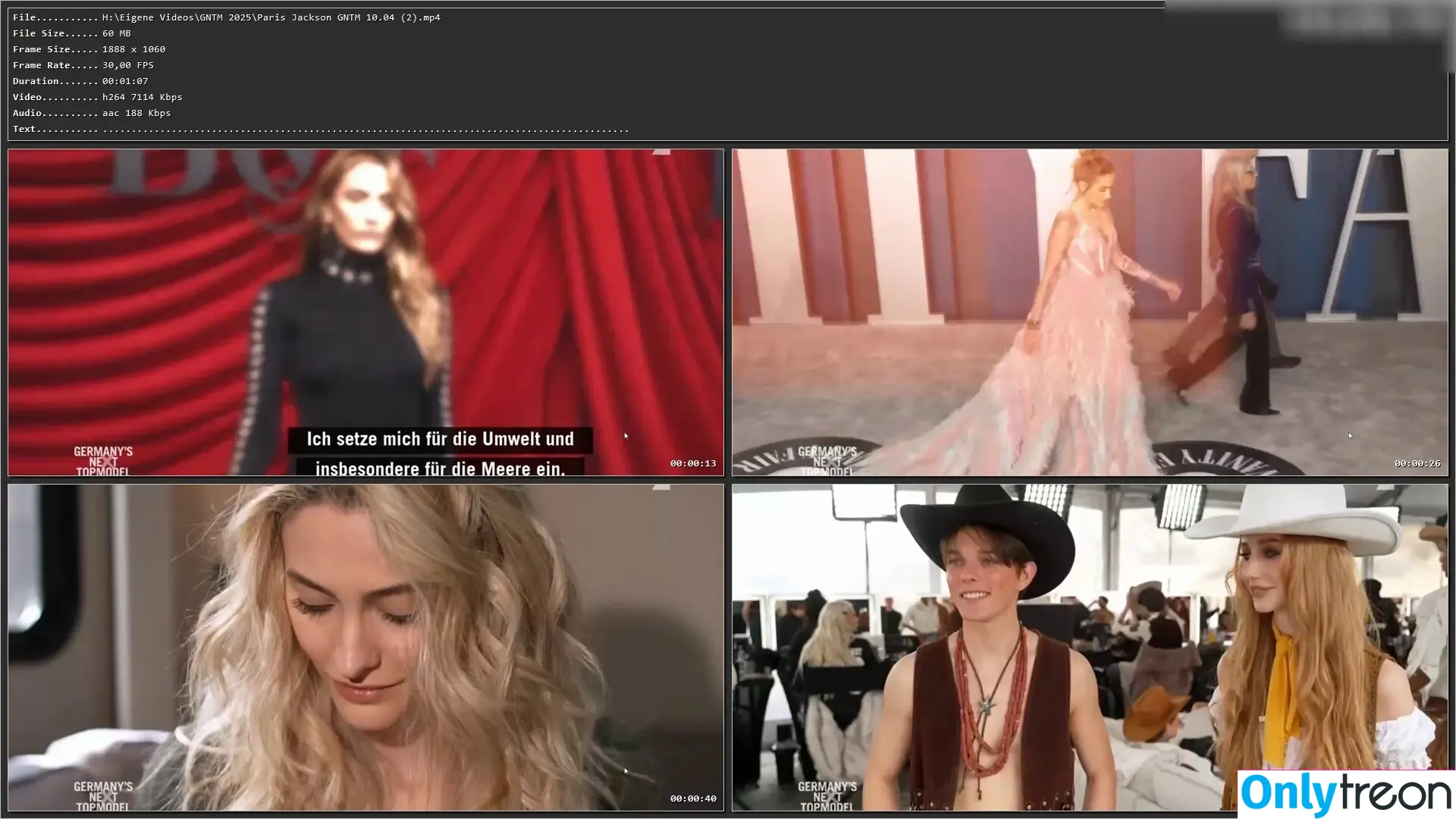The height and width of the screenshot is (819, 1456).
Task: Click the Text field dotted line
Action: pyautogui.click(x=366, y=130)
